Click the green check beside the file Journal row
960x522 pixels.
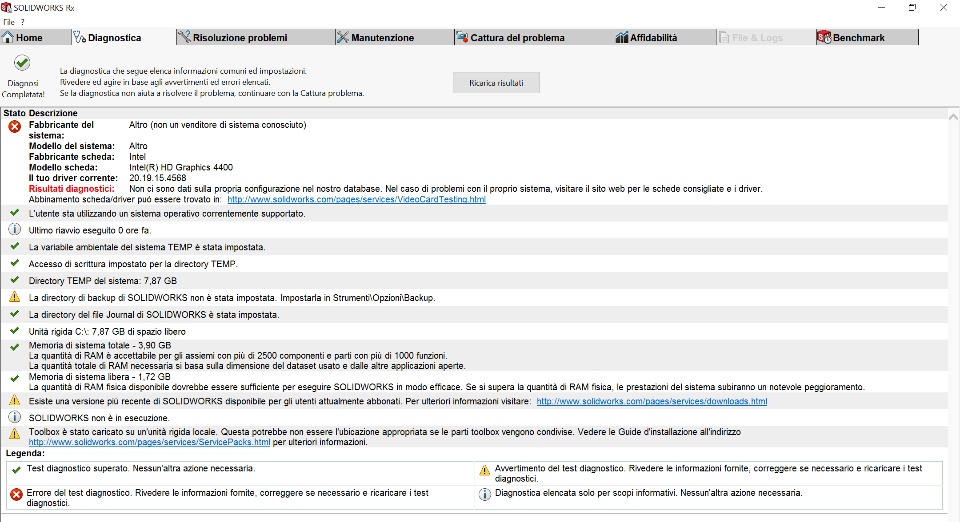tap(15, 313)
